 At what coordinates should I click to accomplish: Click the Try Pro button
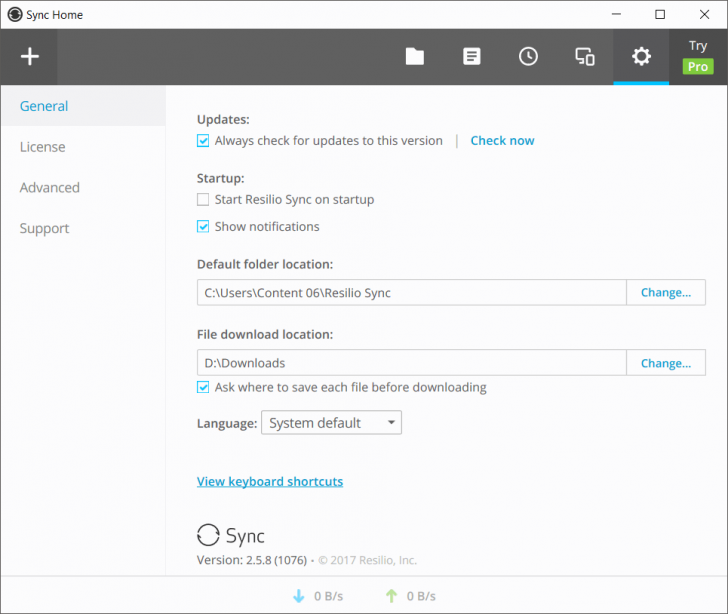coord(698,57)
